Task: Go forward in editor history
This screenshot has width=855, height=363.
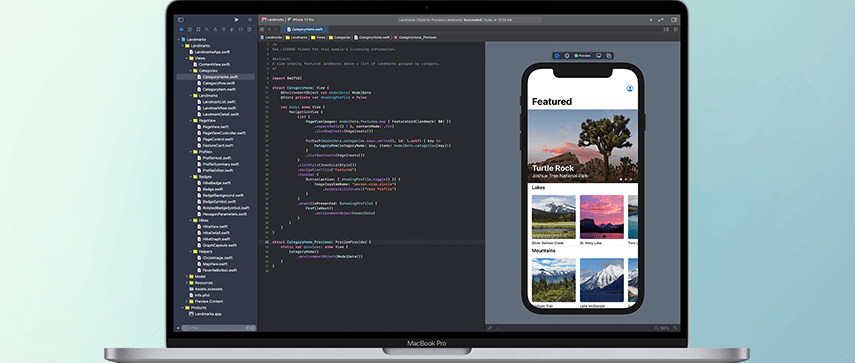Action: [x=276, y=29]
